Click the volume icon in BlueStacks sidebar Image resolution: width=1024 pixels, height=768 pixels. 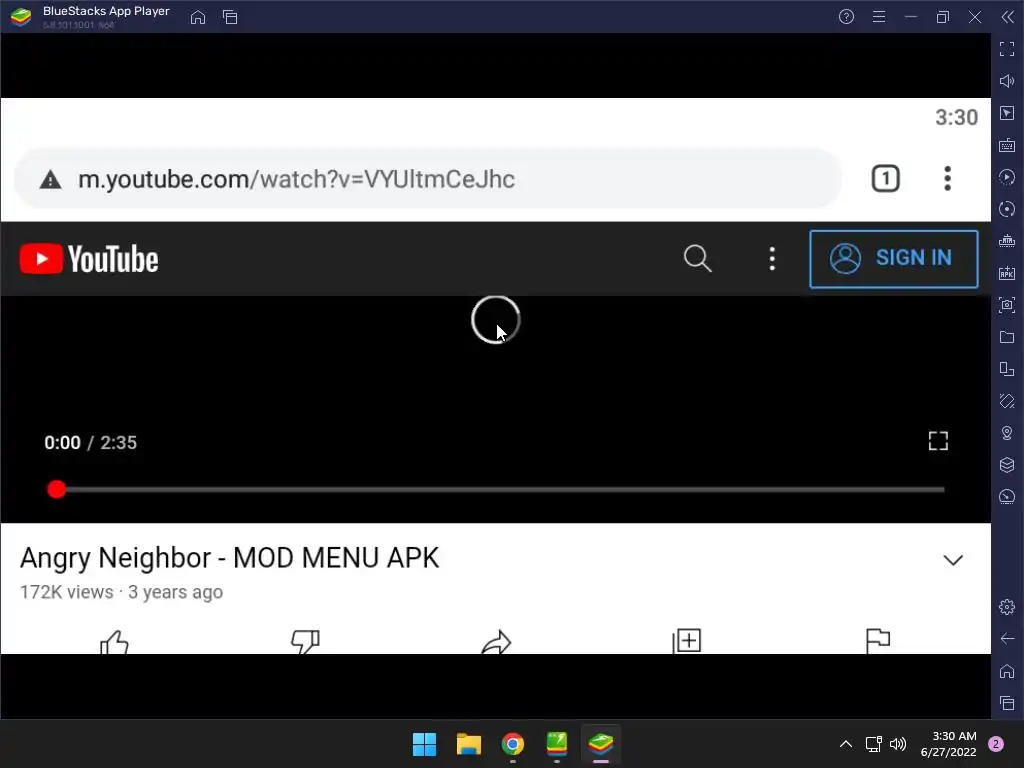[x=1007, y=81]
